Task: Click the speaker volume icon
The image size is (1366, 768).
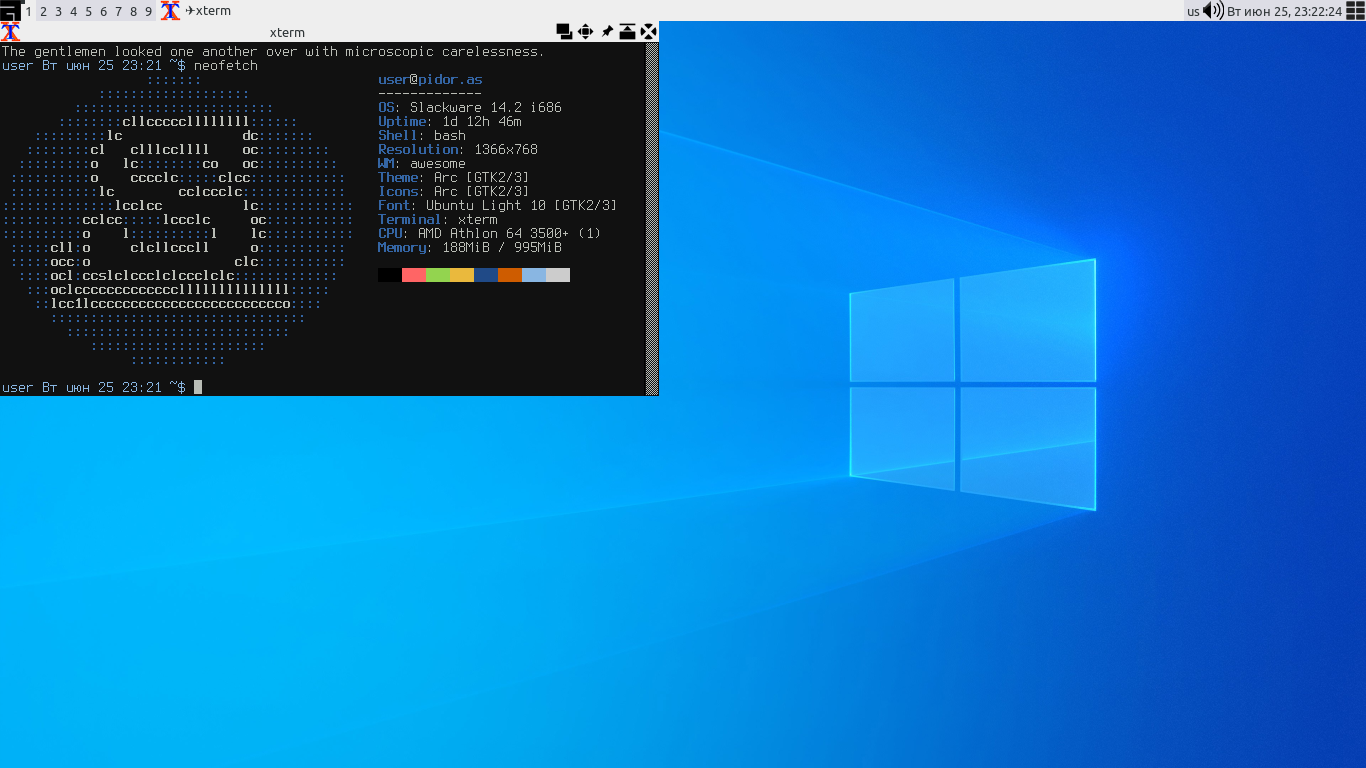Action: tap(1213, 11)
